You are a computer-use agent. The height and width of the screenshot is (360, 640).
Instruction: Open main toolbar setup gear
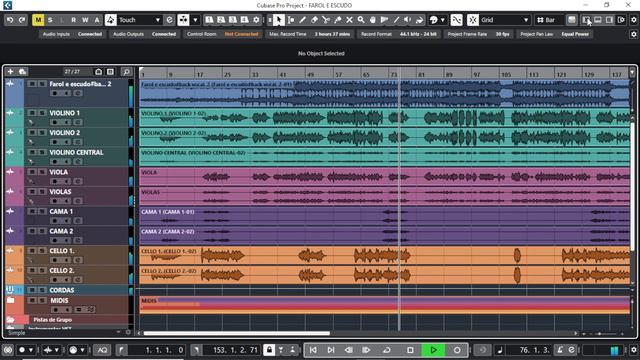[x=633, y=20]
